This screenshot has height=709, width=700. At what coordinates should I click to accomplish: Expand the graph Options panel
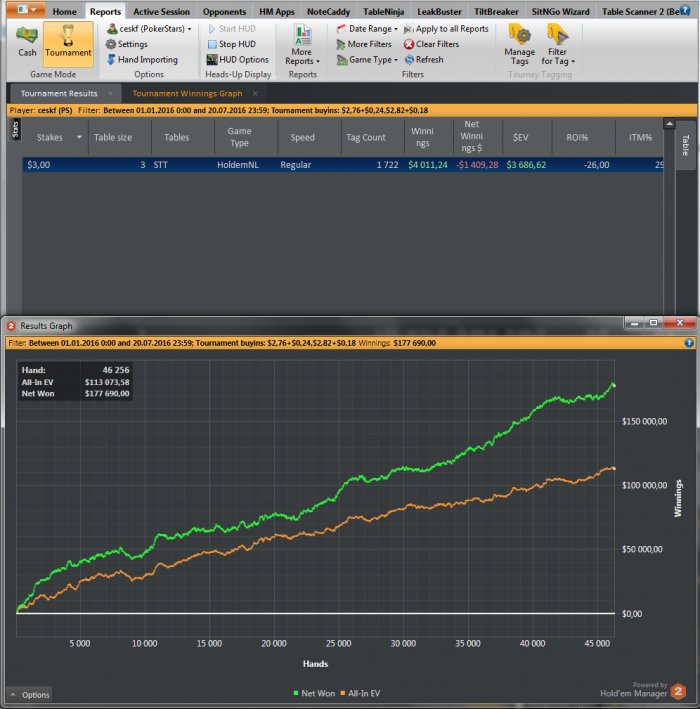click(30, 694)
